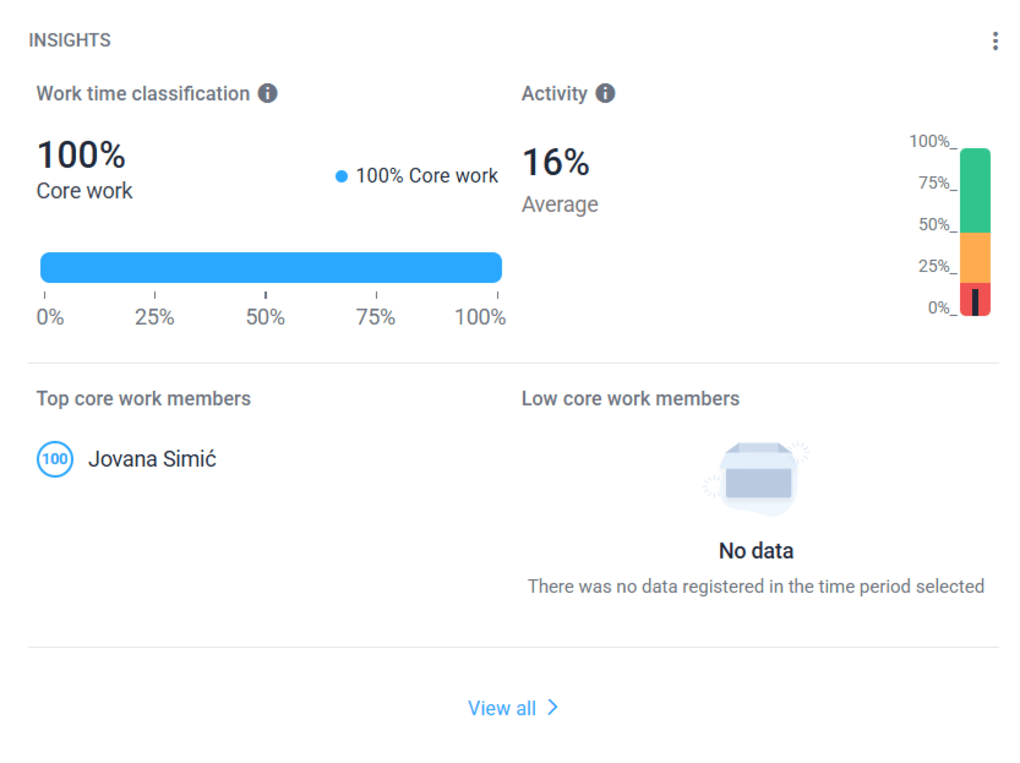Click Jovana Simić's score badge avatar
The height and width of the screenshot is (763, 1020).
(x=55, y=459)
